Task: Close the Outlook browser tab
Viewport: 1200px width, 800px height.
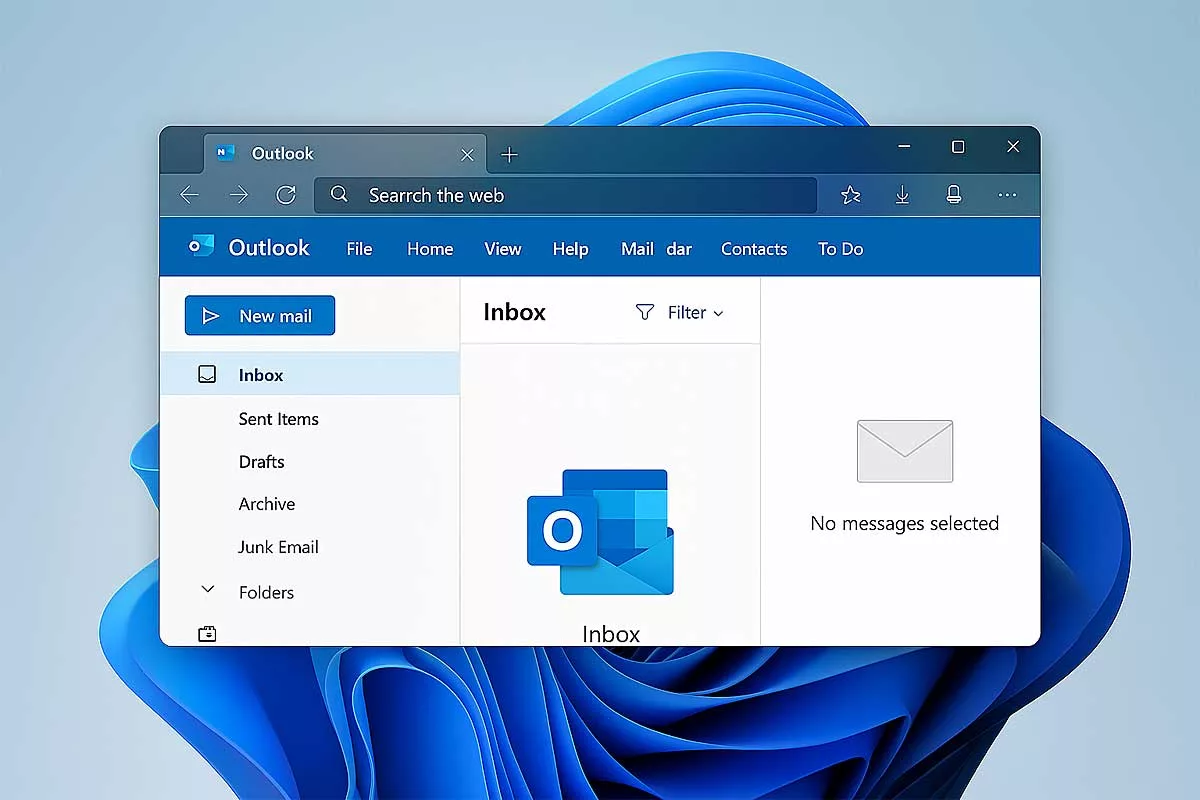Action: [467, 154]
